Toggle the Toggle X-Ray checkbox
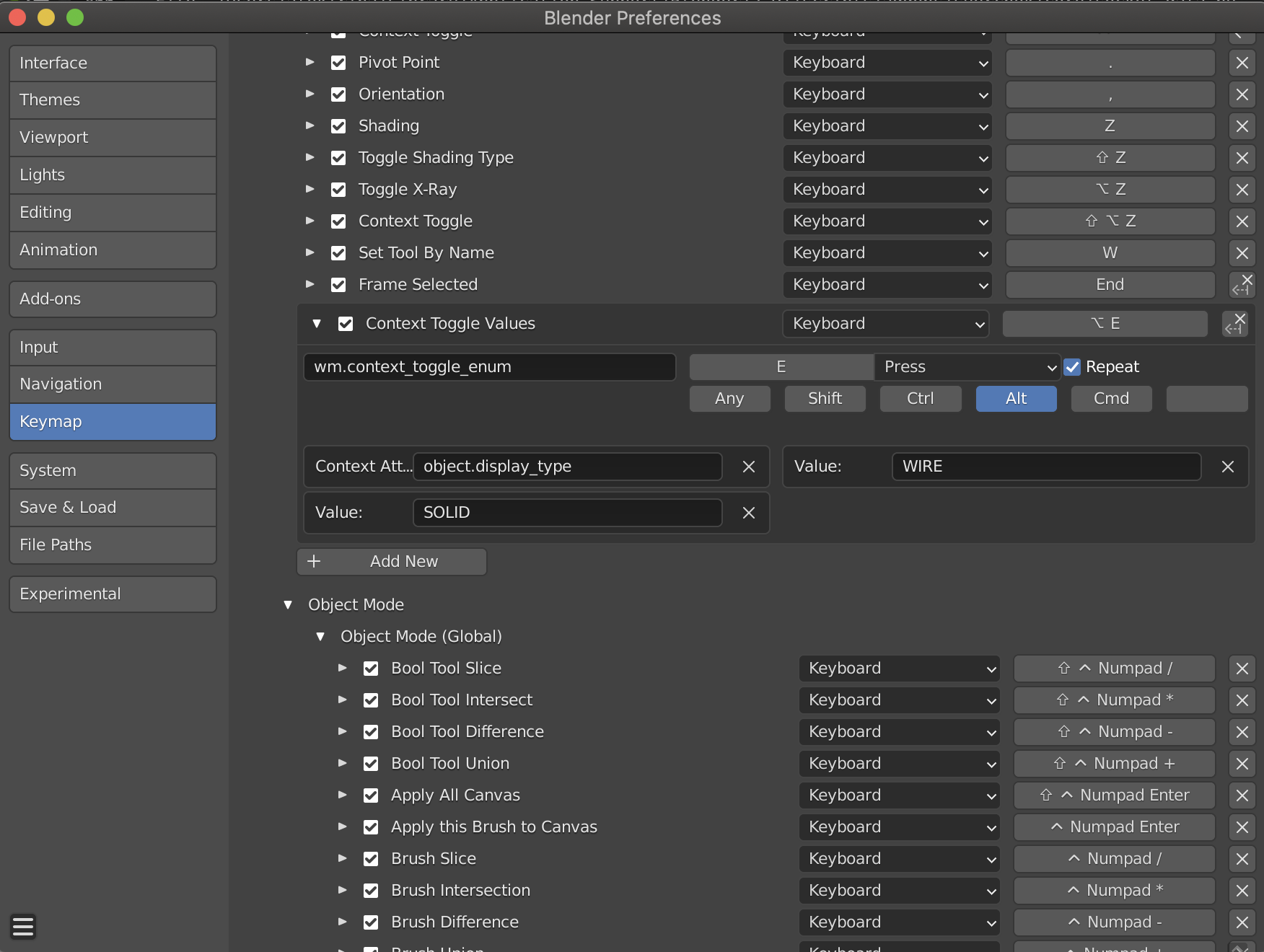The height and width of the screenshot is (952, 1264). [338, 190]
